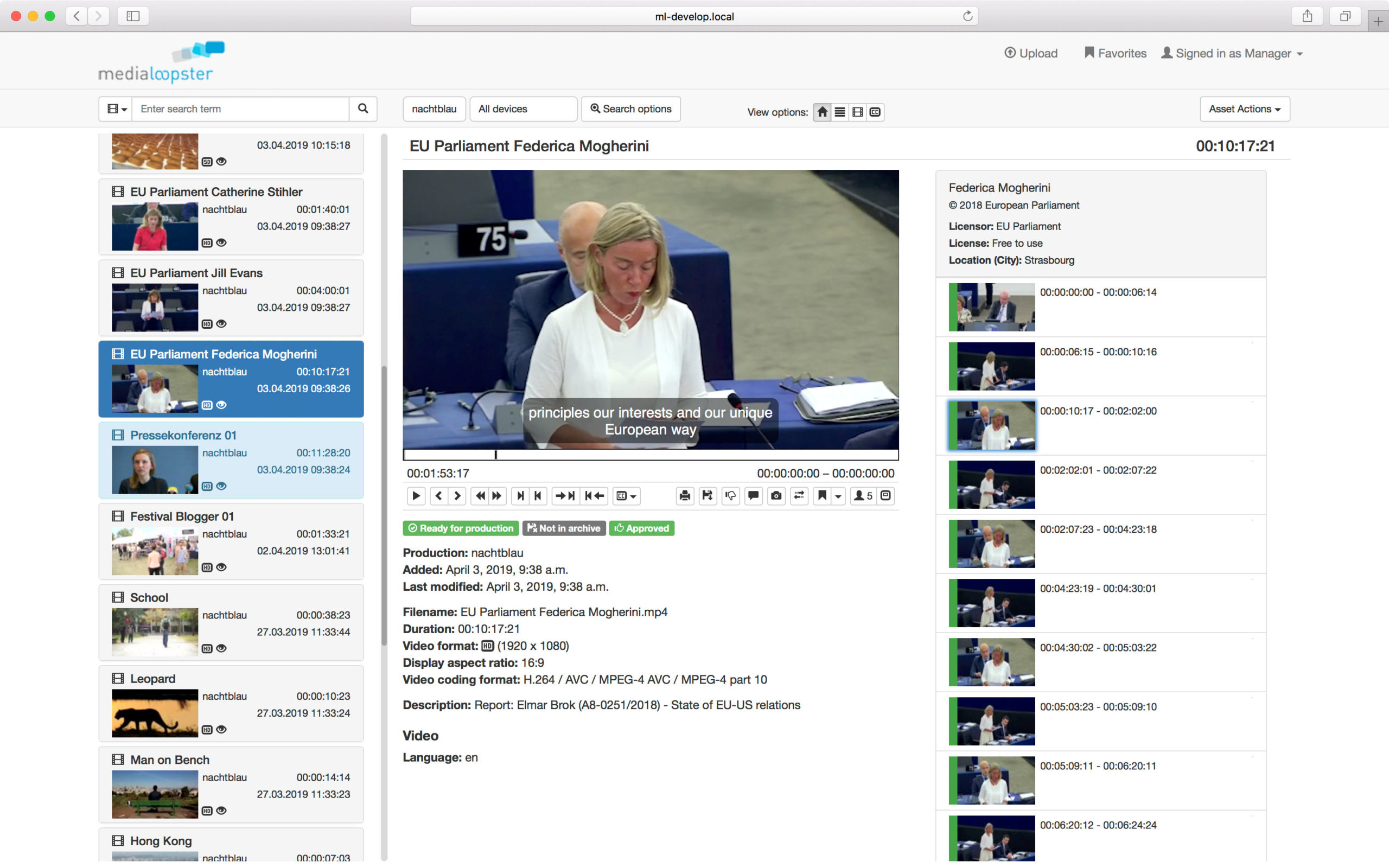Click the camera snapshot icon
This screenshot has width=1389, height=868.
pyautogui.click(x=776, y=495)
